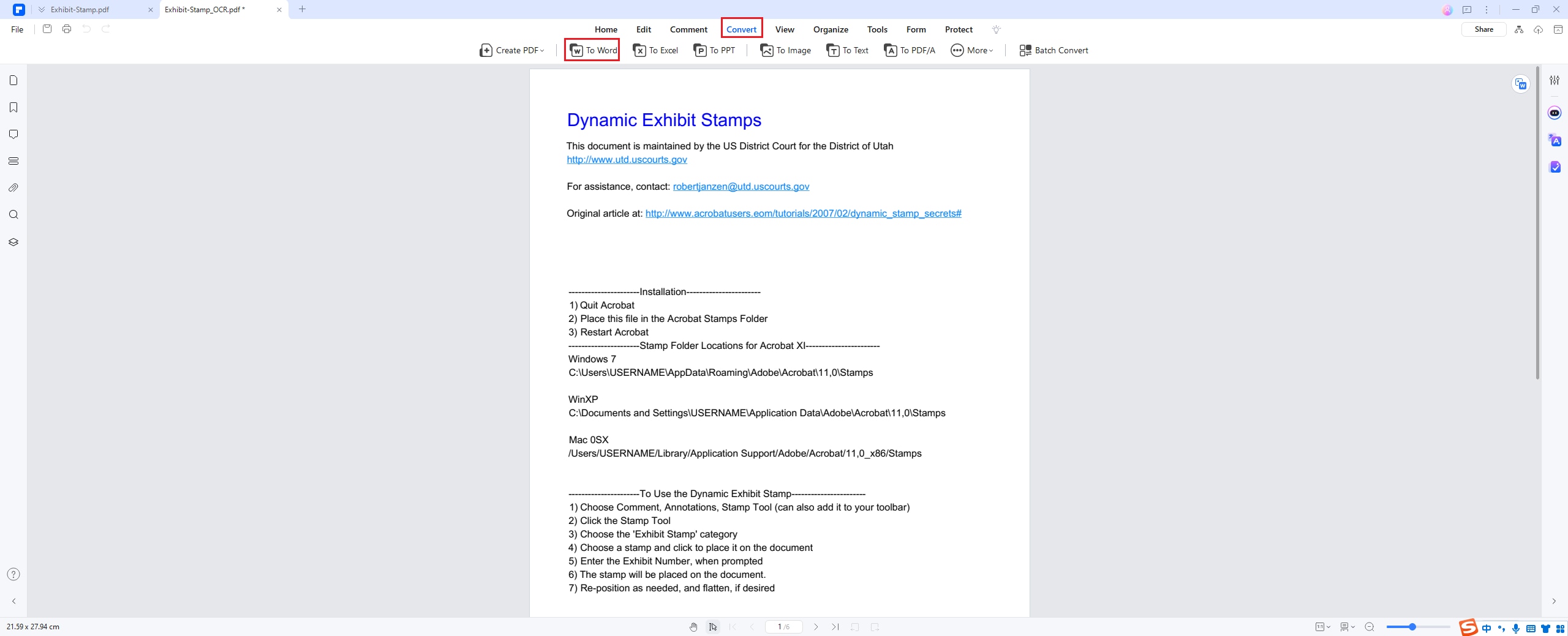
Task: Add a new tab with plus button
Action: [x=302, y=9]
